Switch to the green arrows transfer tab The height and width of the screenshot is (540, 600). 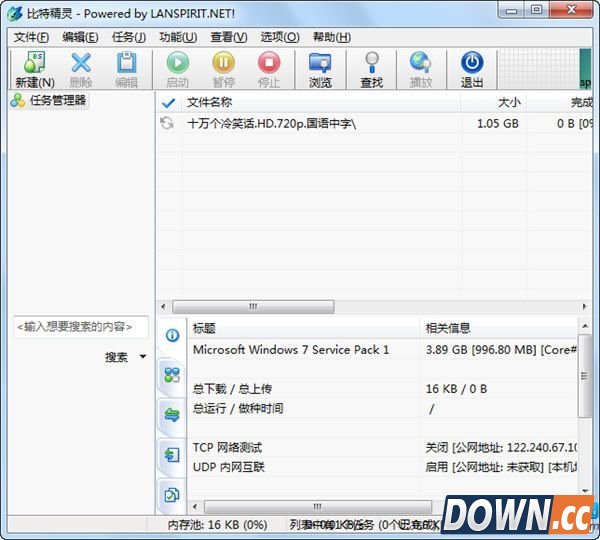(172, 415)
